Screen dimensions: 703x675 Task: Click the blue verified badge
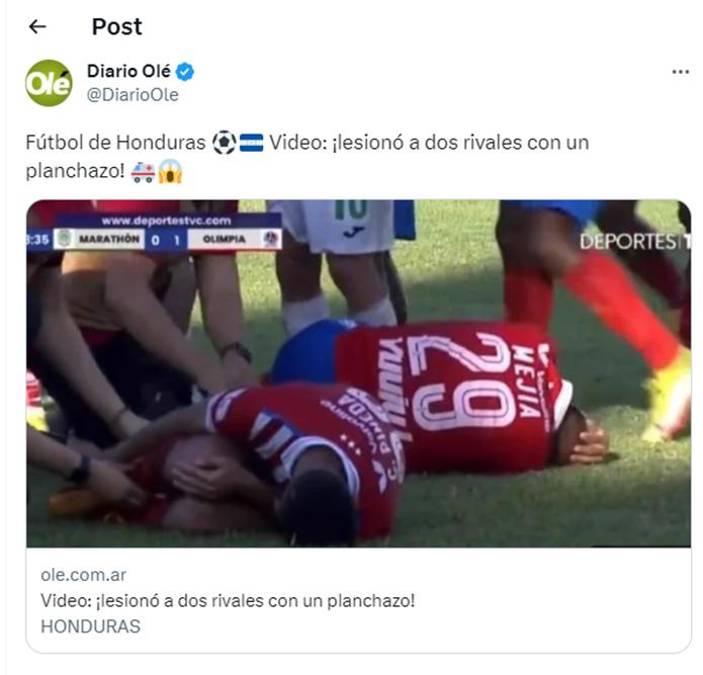coord(185,72)
